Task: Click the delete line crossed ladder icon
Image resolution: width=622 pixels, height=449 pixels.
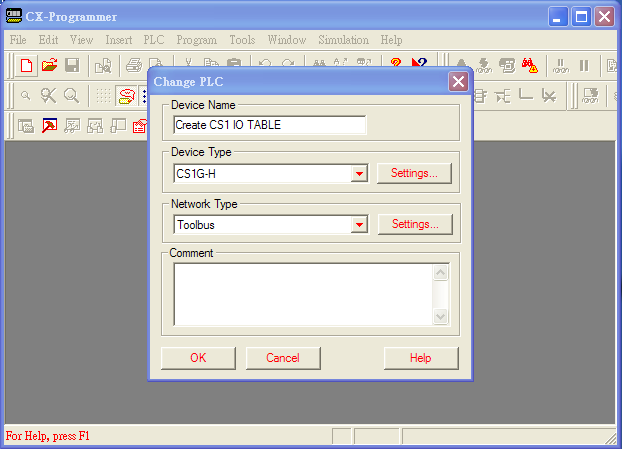Action: (549, 96)
